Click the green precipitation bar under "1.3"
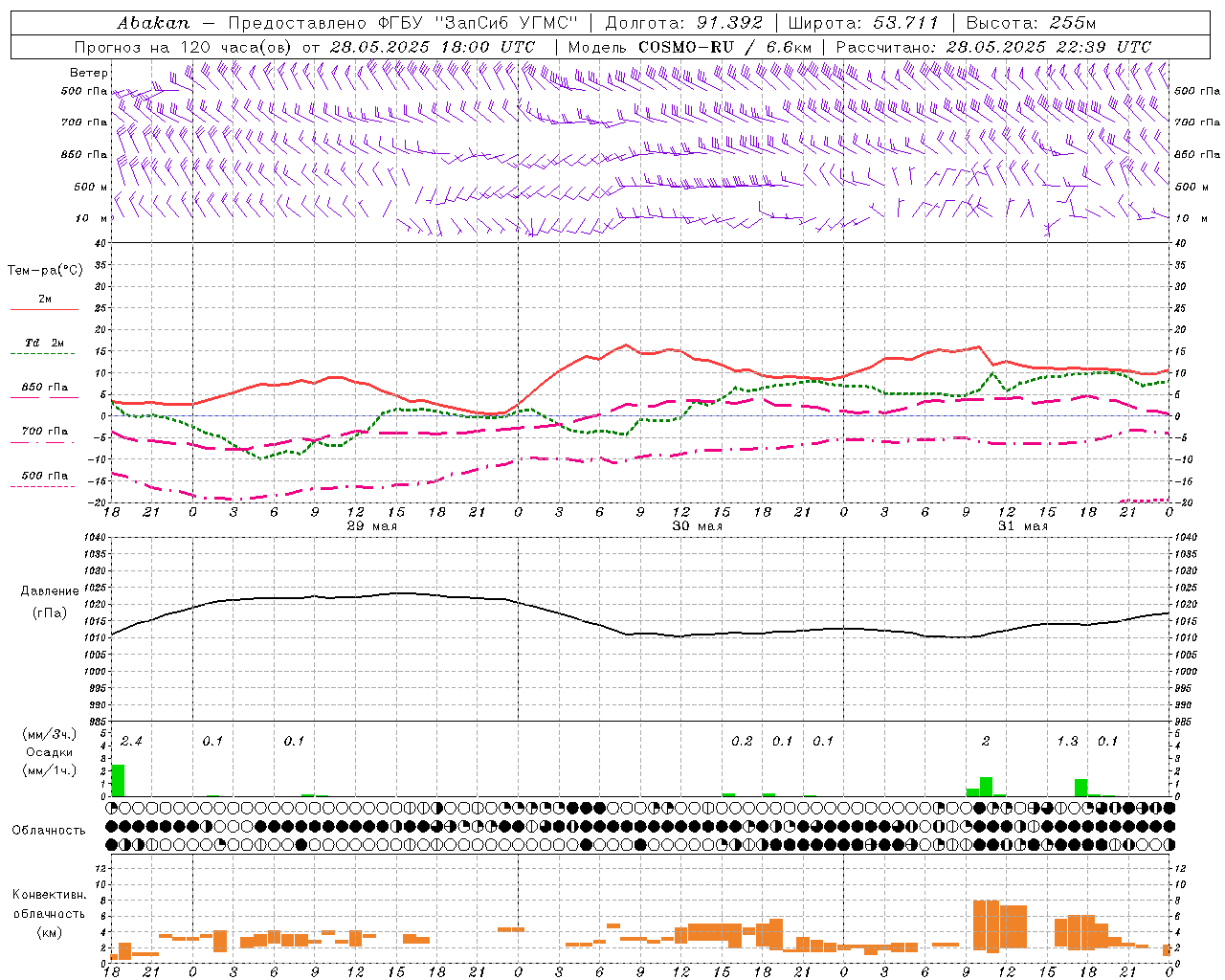The width and height of the screenshot is (1225, 980). [1080, 788]
